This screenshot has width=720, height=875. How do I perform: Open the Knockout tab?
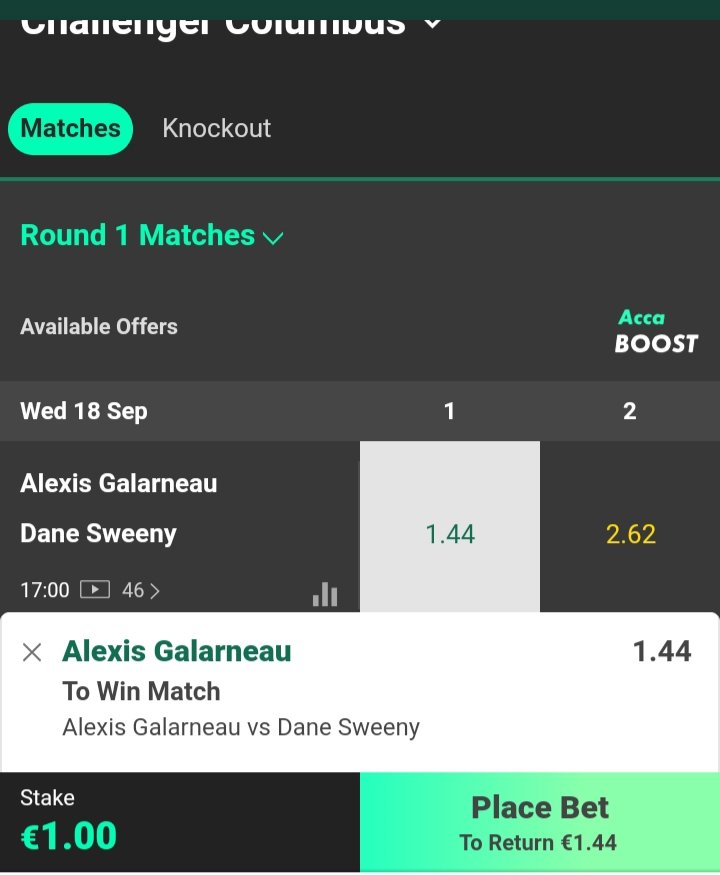click(x=216, y=129)
